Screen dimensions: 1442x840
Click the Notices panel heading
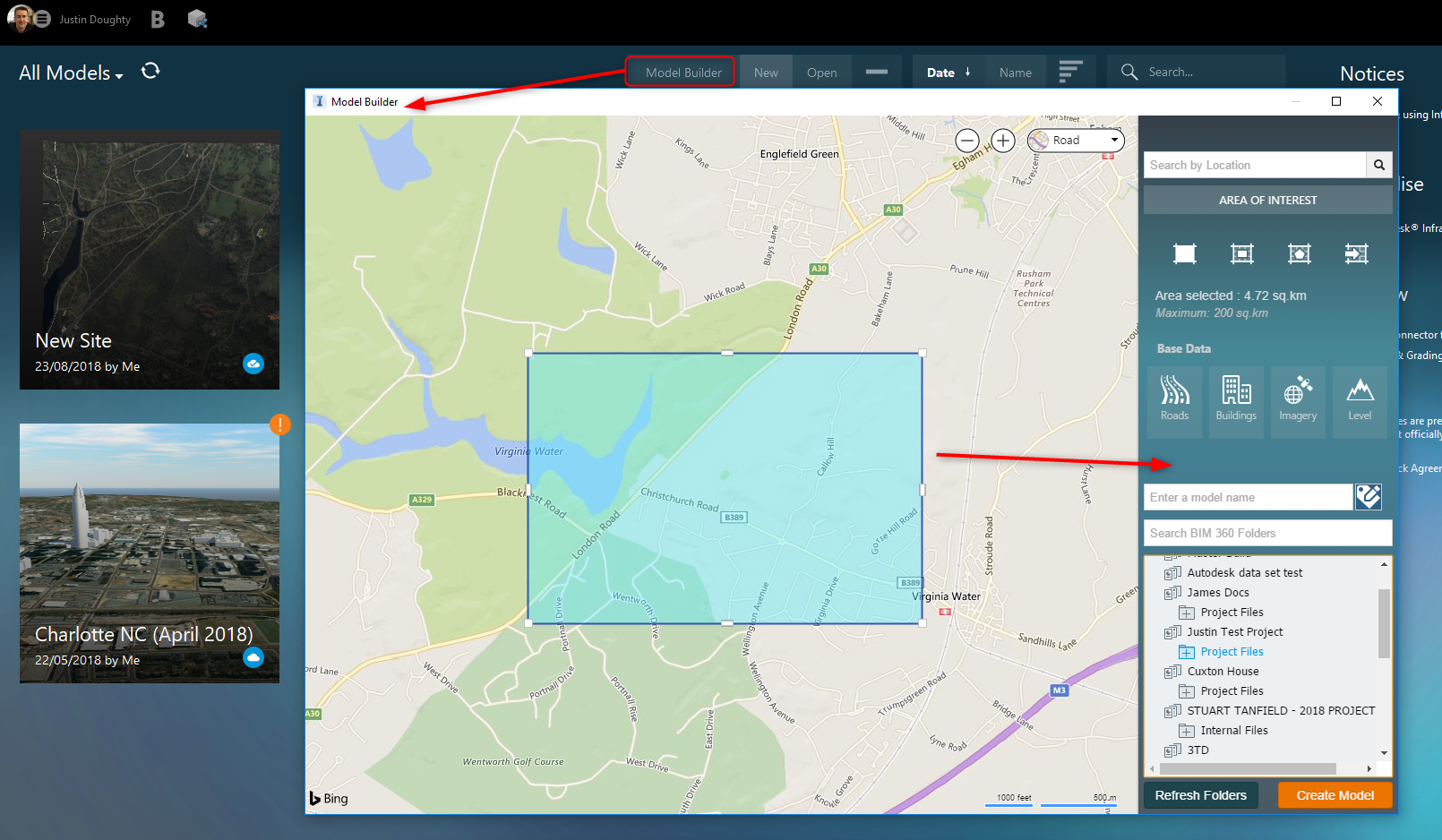point(1372,73)
